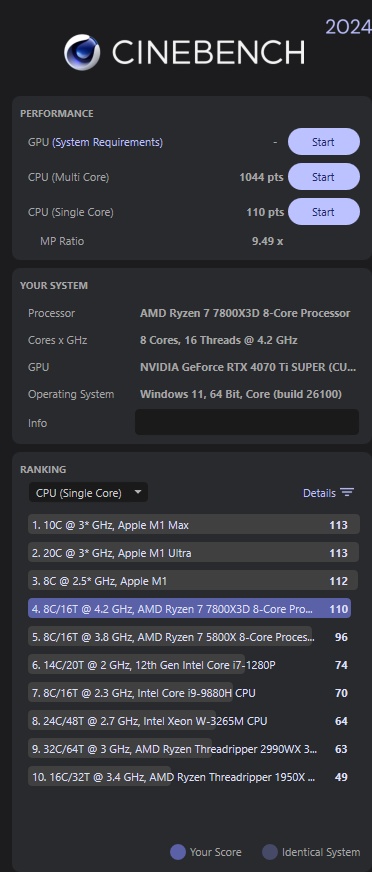The image size is (372, 872).
Task: Select the 8C Apple M1 ranking row
Action: [194, 581]
